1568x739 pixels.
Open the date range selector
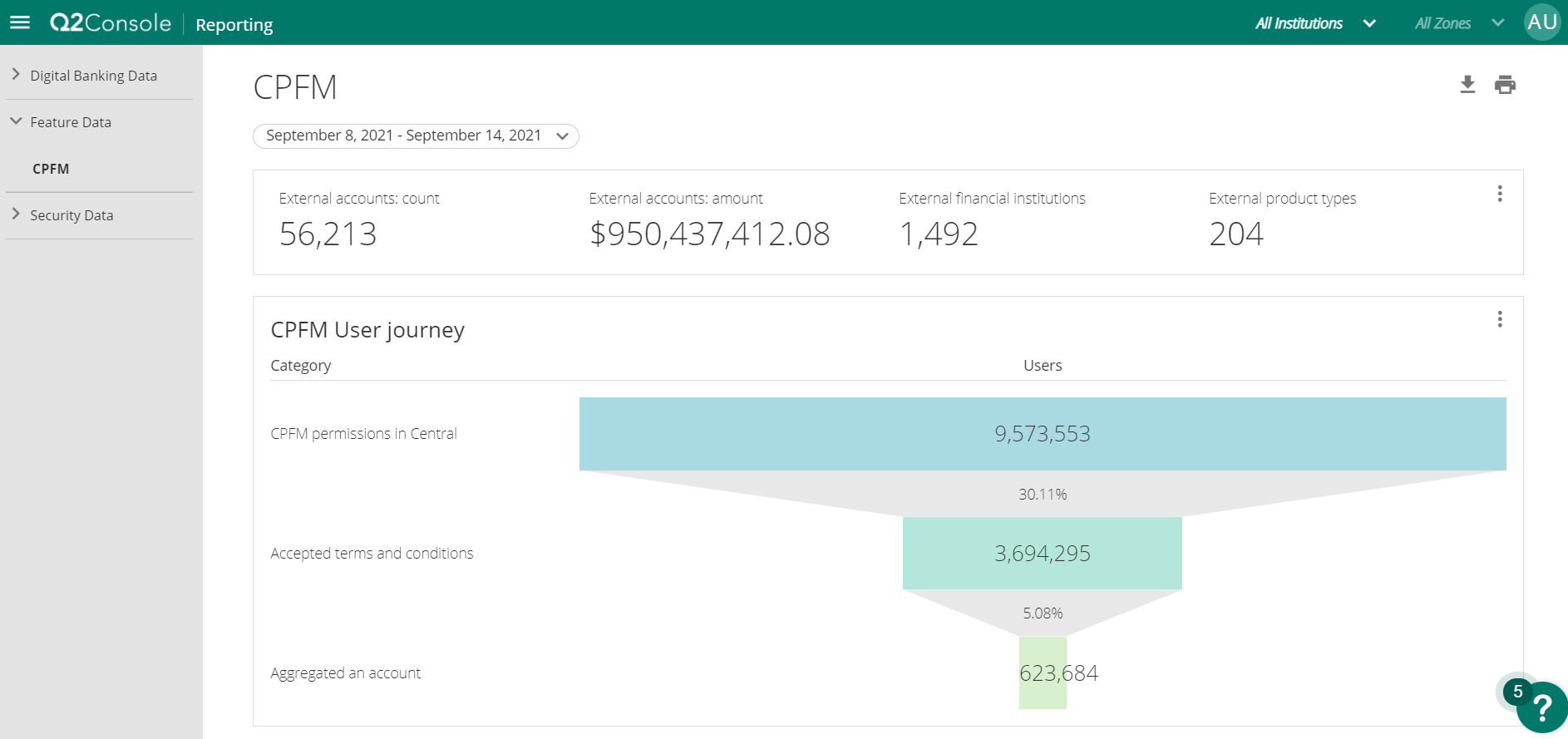(416, 135)
